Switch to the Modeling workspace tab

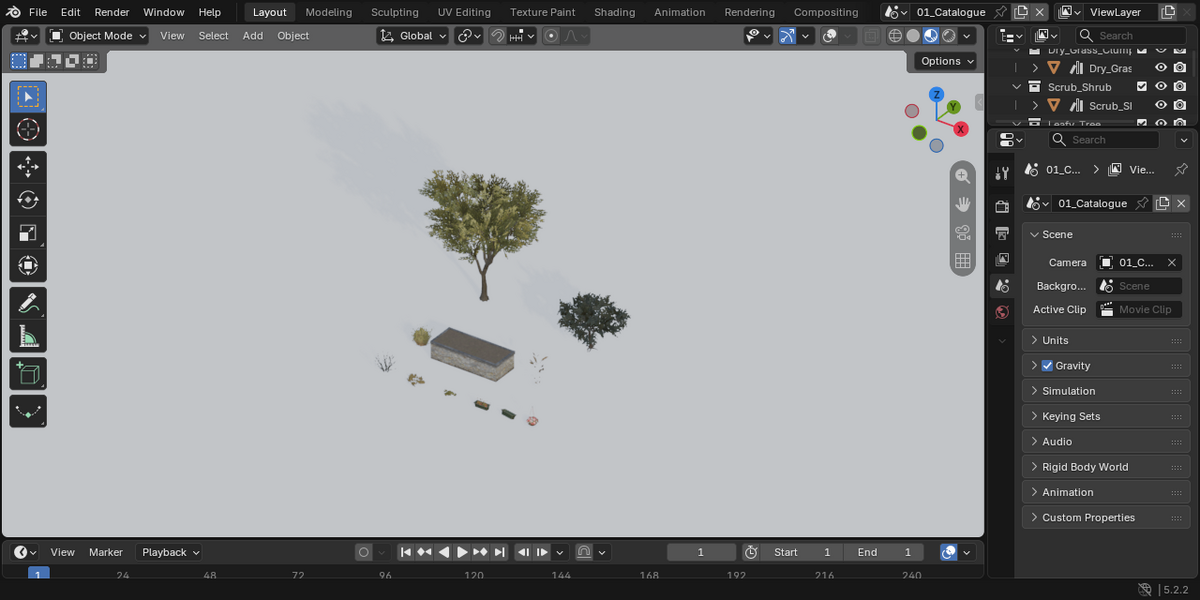point(329,12)
